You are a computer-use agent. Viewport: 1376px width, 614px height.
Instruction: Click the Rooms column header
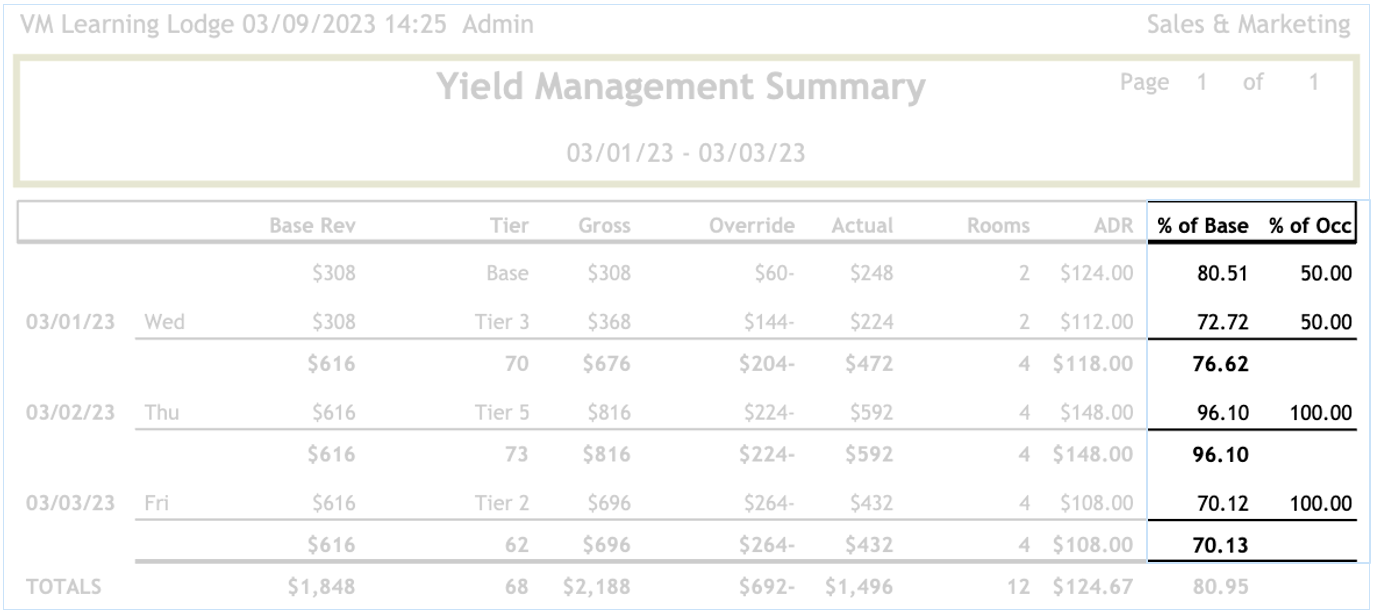[x=998, y=227]
